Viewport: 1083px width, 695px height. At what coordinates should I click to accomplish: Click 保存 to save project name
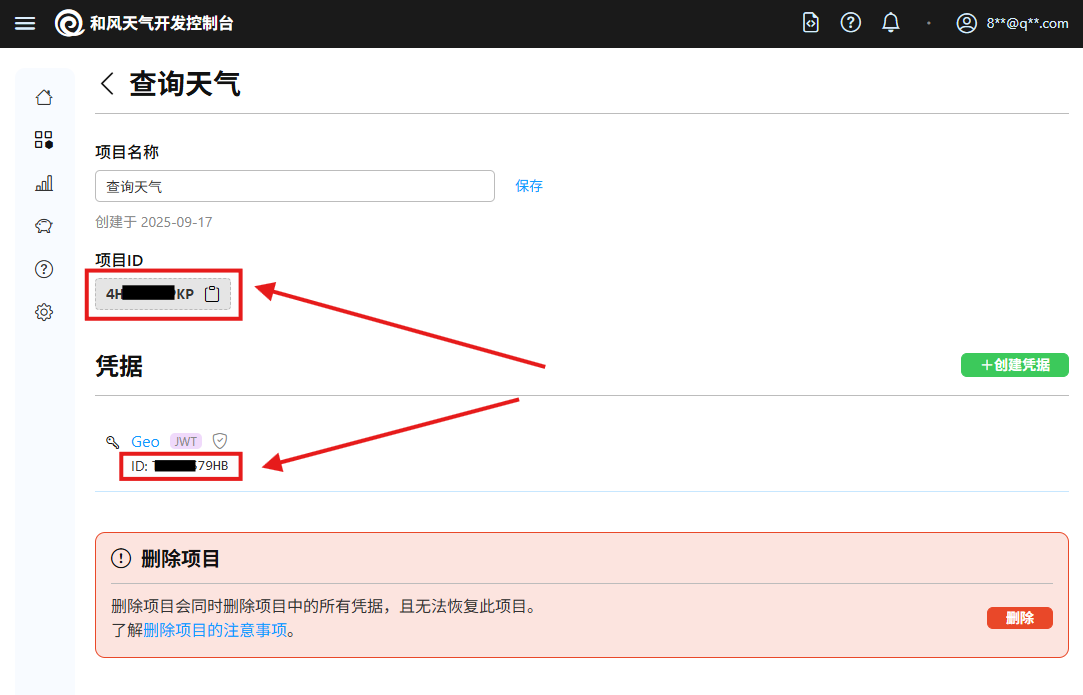click(x=529, y=186)
